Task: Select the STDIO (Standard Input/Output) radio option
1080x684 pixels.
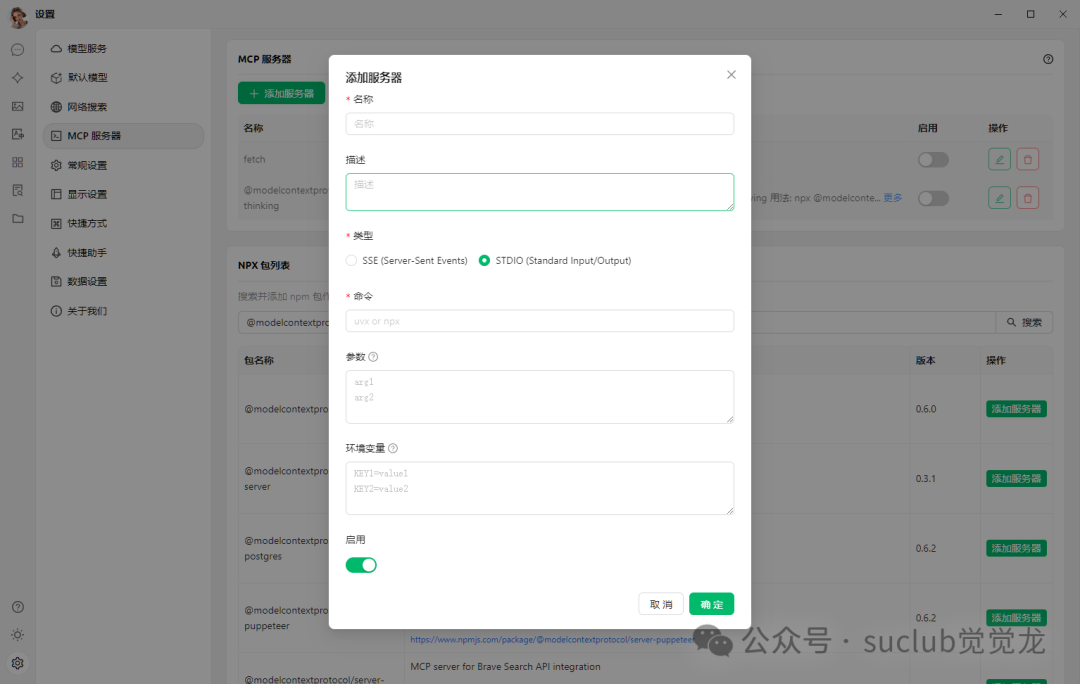Action: (484, 261)
